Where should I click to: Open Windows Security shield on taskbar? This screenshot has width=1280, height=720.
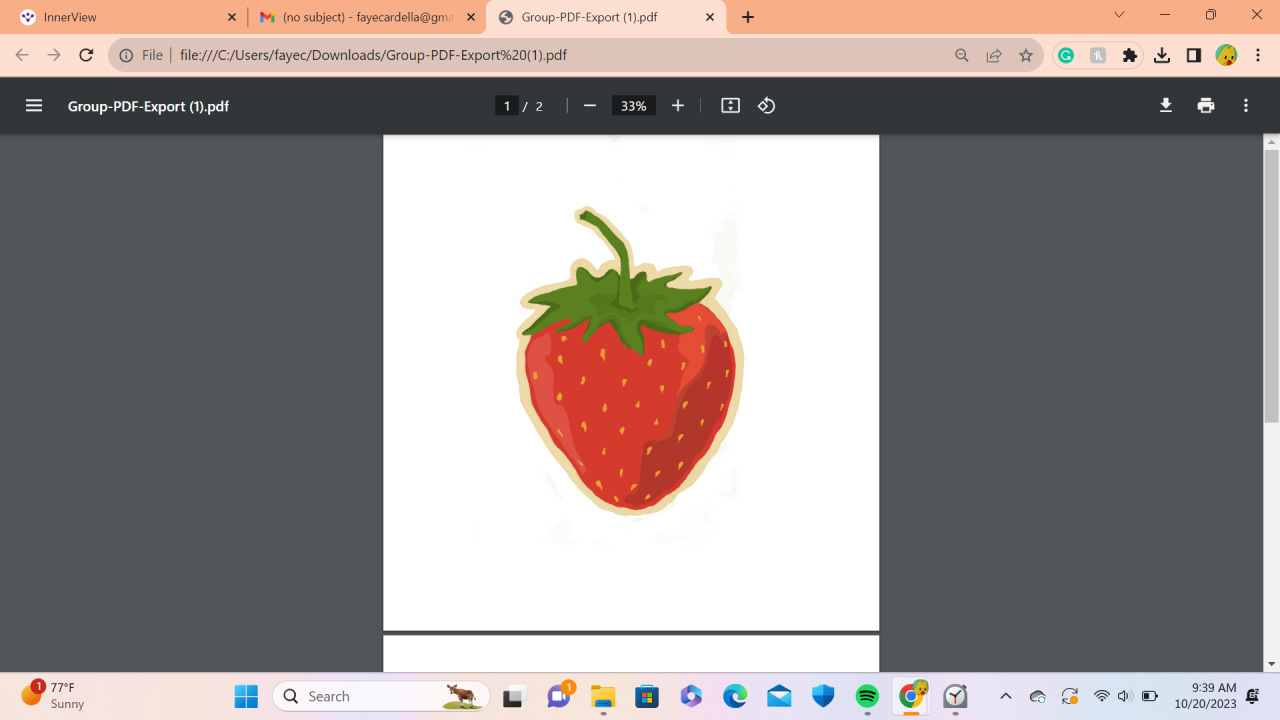(x=823, y=696)
